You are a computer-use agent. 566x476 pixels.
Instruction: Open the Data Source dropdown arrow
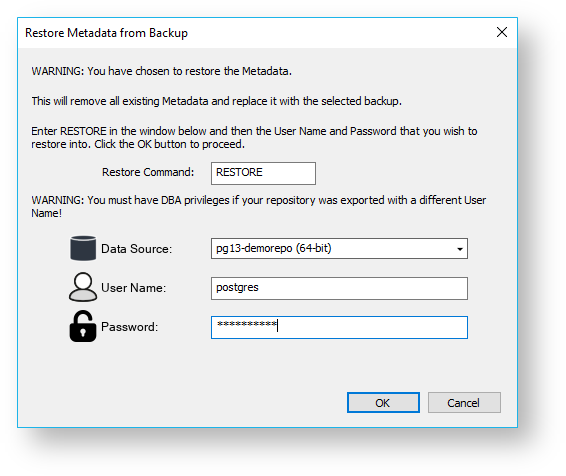pyautogui.click(x=460, y=249)
